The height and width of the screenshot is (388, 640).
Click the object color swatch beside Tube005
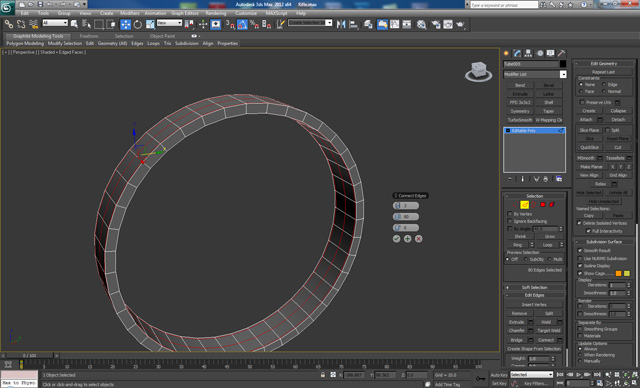[563, 64]
